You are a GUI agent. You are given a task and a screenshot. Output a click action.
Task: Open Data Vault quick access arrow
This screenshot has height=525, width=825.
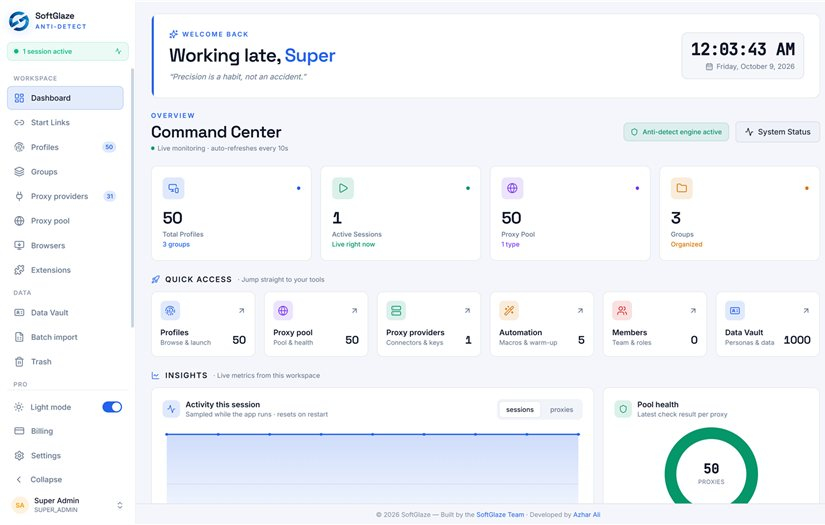pyautogui.click(x=806, y=311)
